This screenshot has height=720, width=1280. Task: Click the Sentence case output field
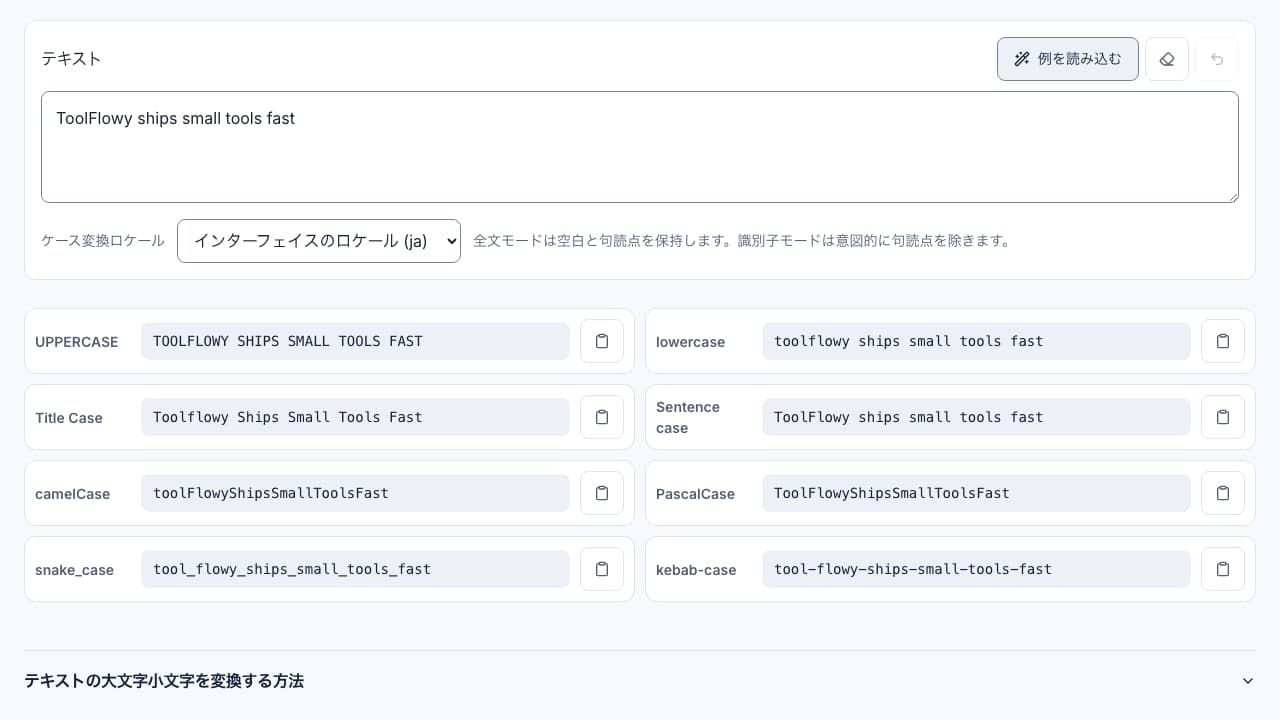[976, 417]
